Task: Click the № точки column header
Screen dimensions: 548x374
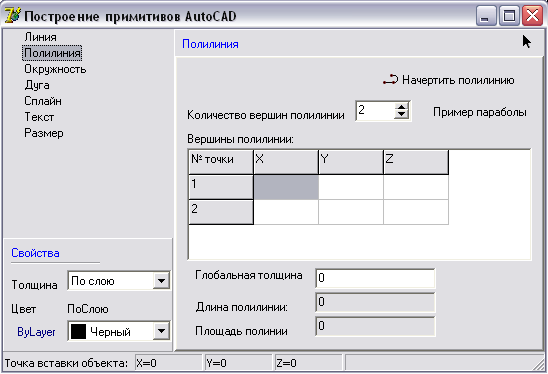Action: click(x=221, y=162)
